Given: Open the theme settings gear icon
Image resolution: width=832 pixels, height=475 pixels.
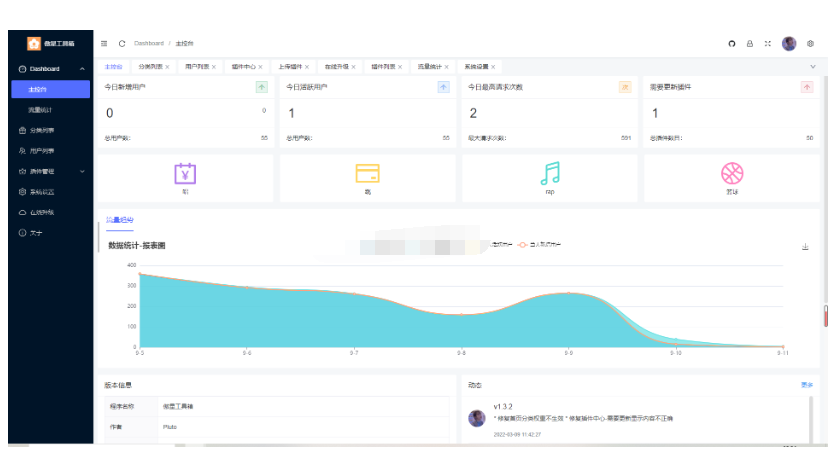Looking at the screenshot, I should 810,44.
